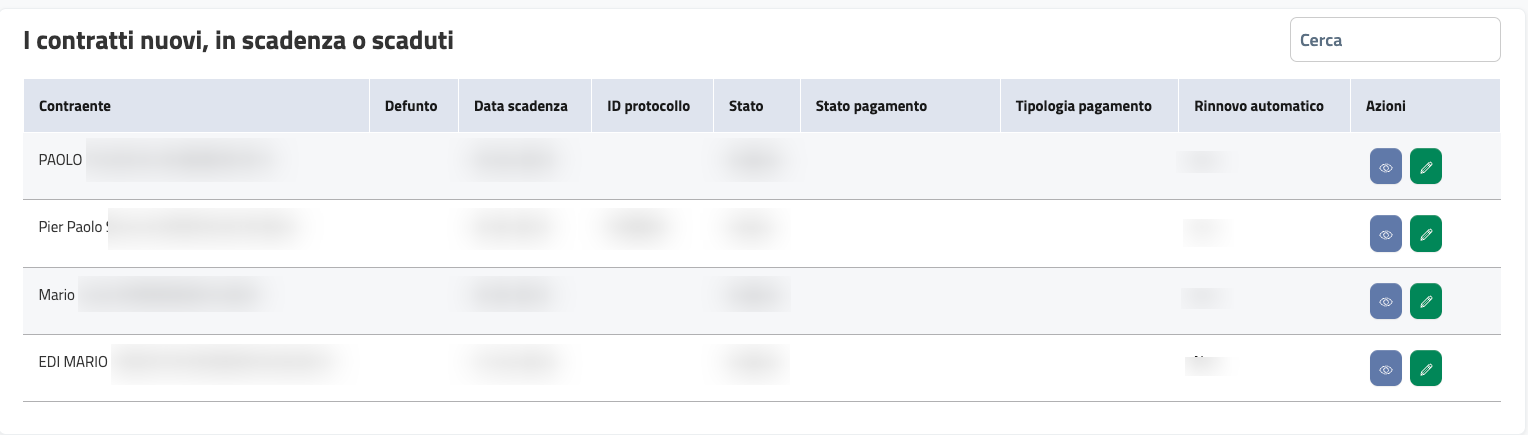The image size is (1528, 435).
Task: Select the PAOLO contraente row
Action: point(61,160)
